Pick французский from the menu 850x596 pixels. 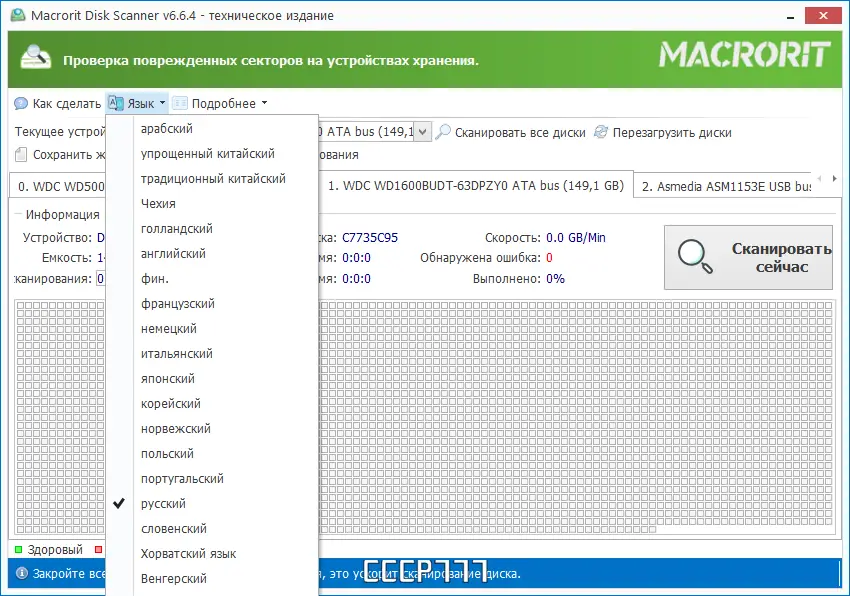click(212, 303)
